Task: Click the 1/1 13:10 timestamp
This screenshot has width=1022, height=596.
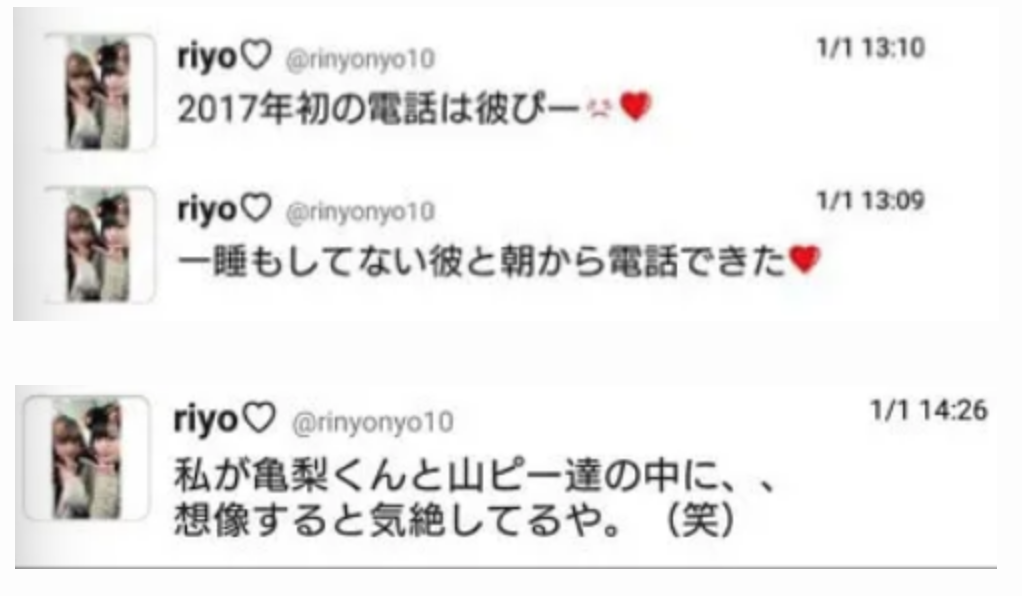Action: 871,48
